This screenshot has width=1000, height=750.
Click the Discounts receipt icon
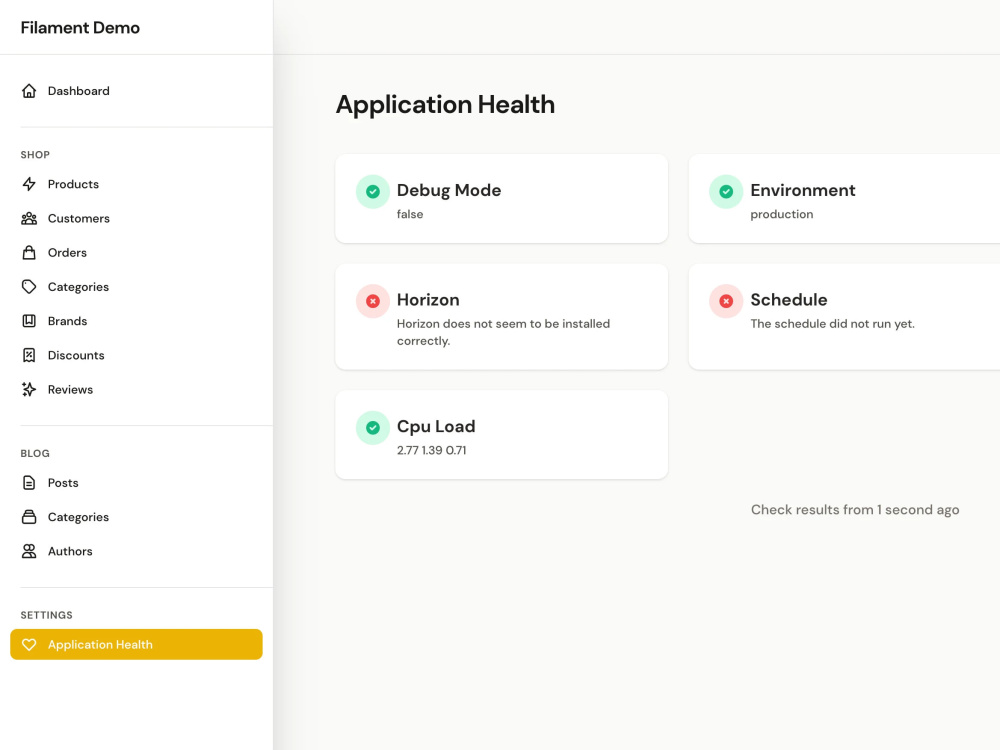[29, 355]
